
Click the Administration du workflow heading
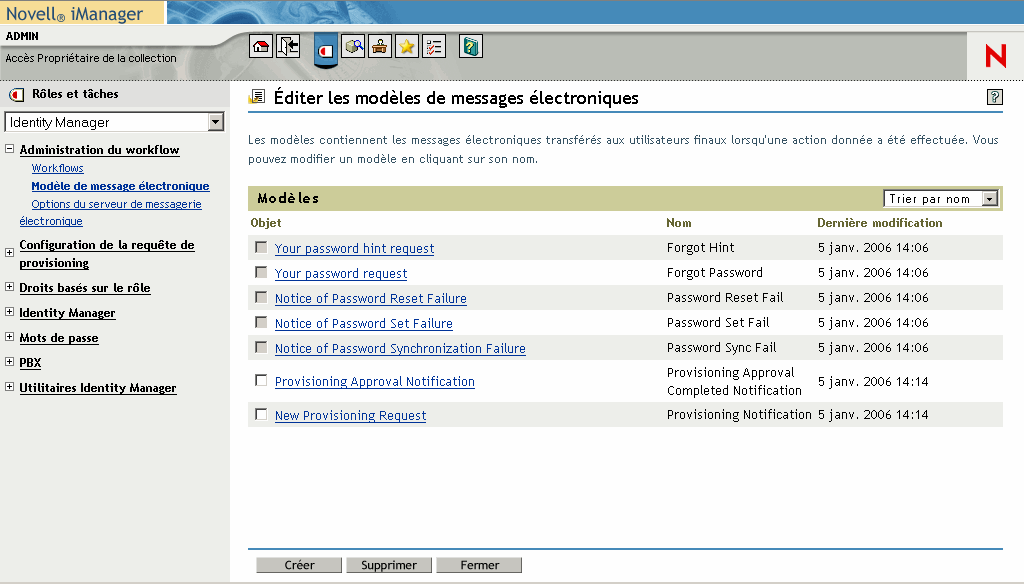click(99, 150)
